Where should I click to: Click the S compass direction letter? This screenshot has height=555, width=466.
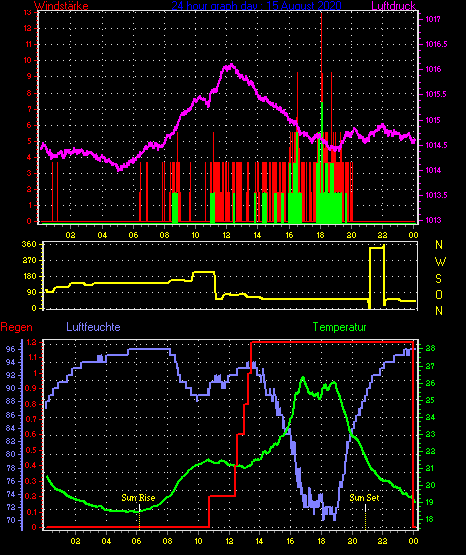[439, 279]
